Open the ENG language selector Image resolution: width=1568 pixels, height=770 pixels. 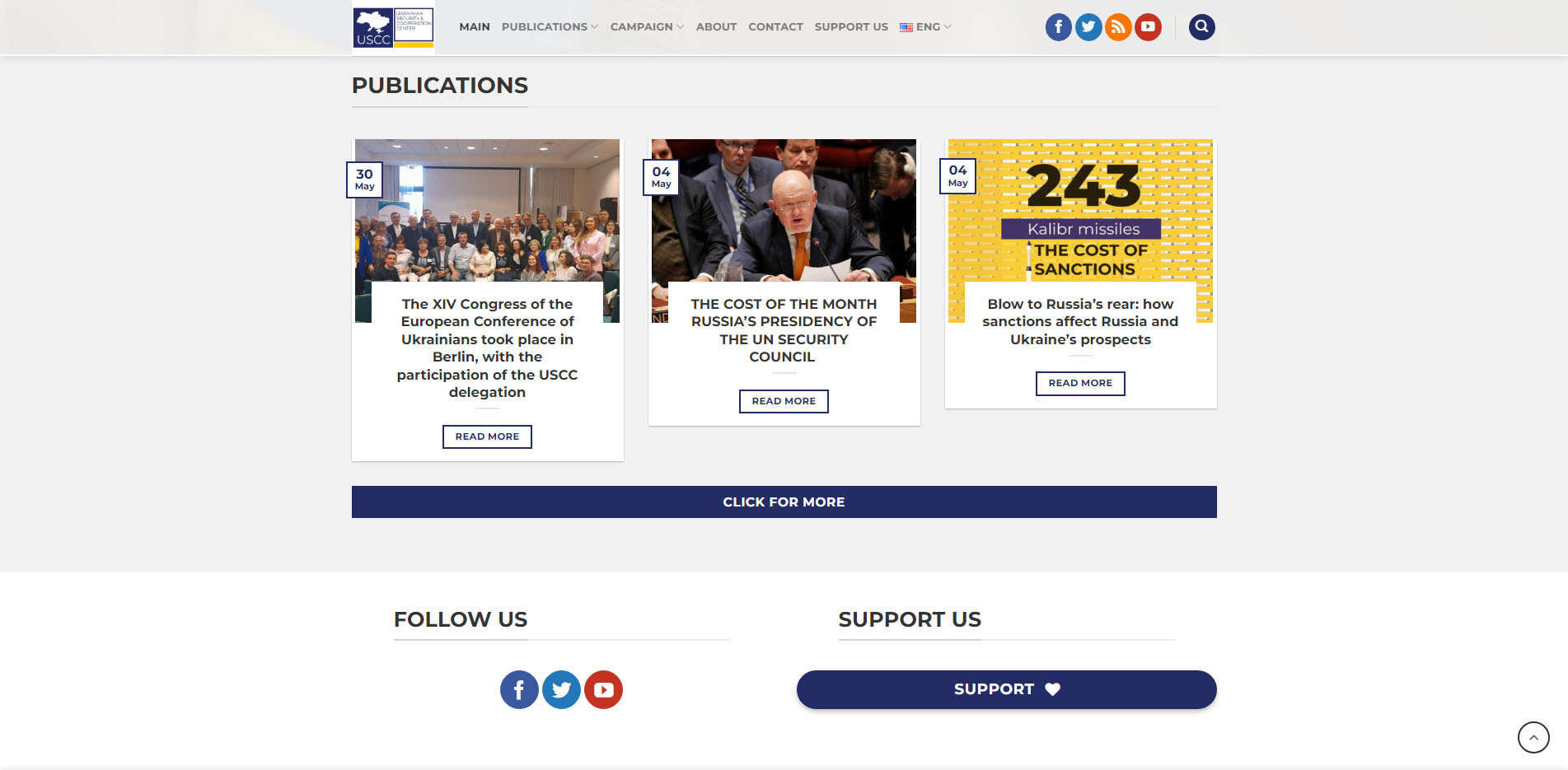925,27
